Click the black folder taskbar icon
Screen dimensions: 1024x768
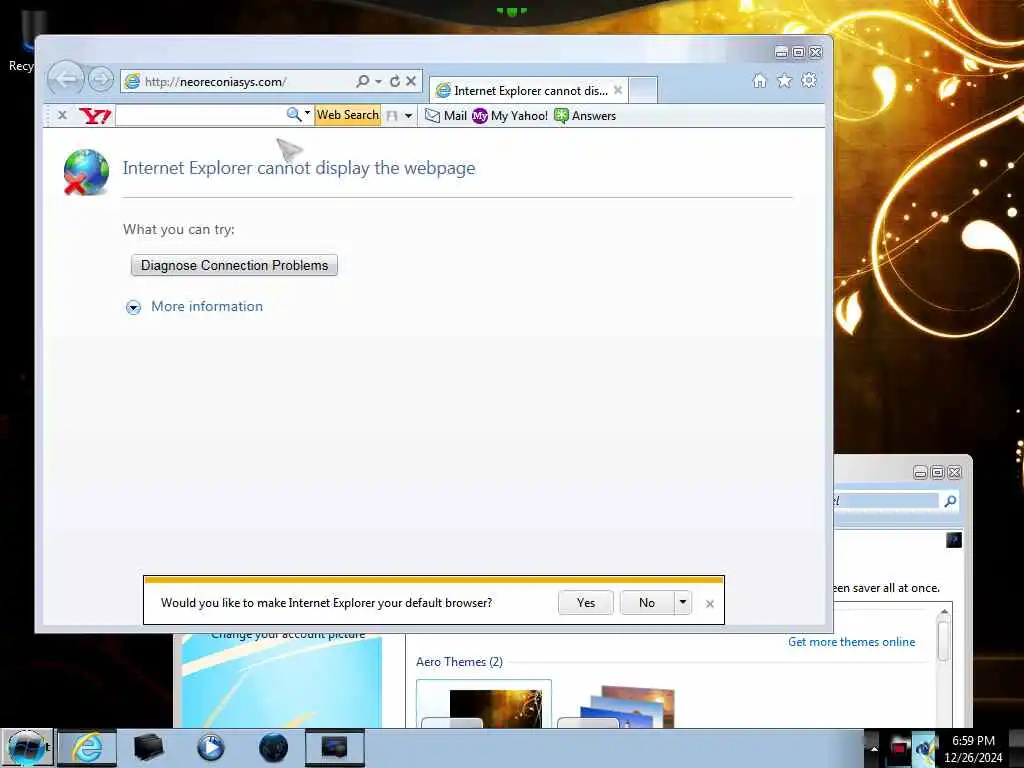click(148, 748)
